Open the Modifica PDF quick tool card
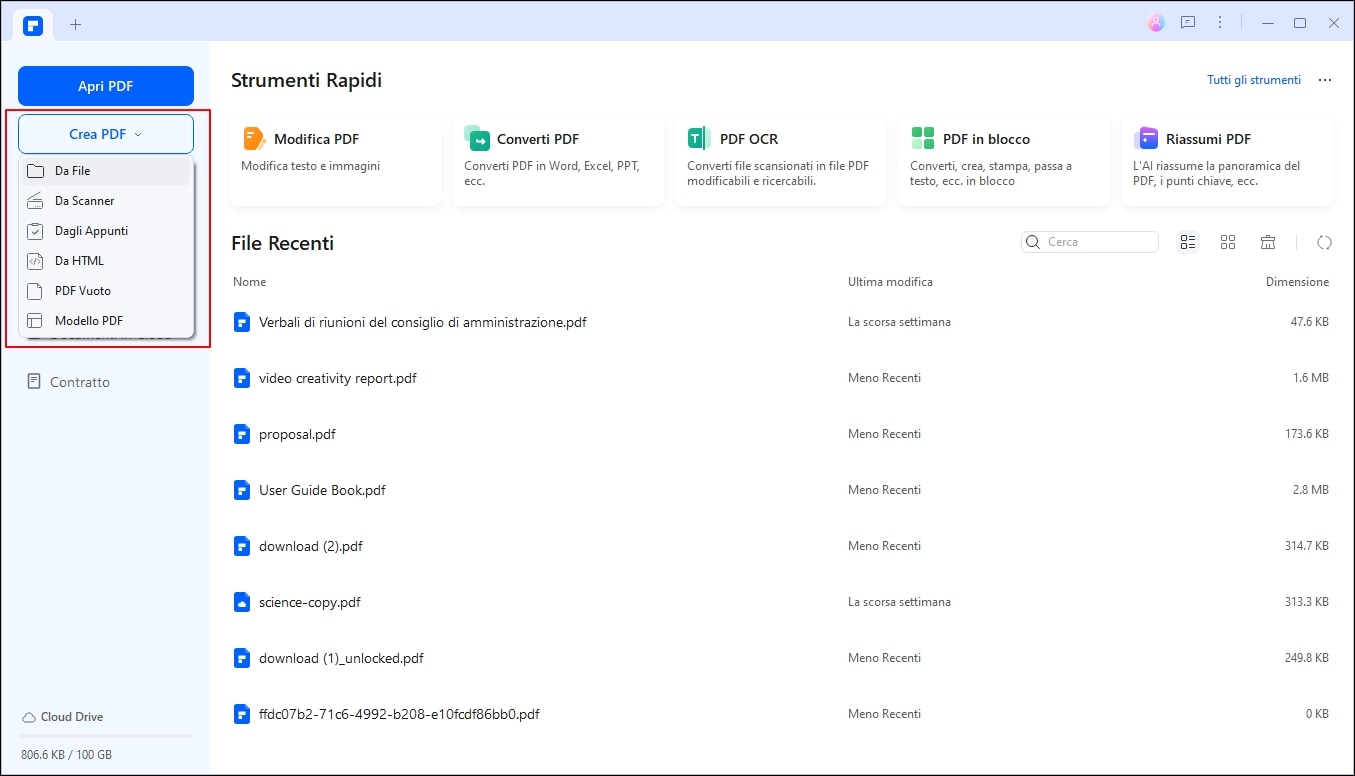 (x=335, y=161)
